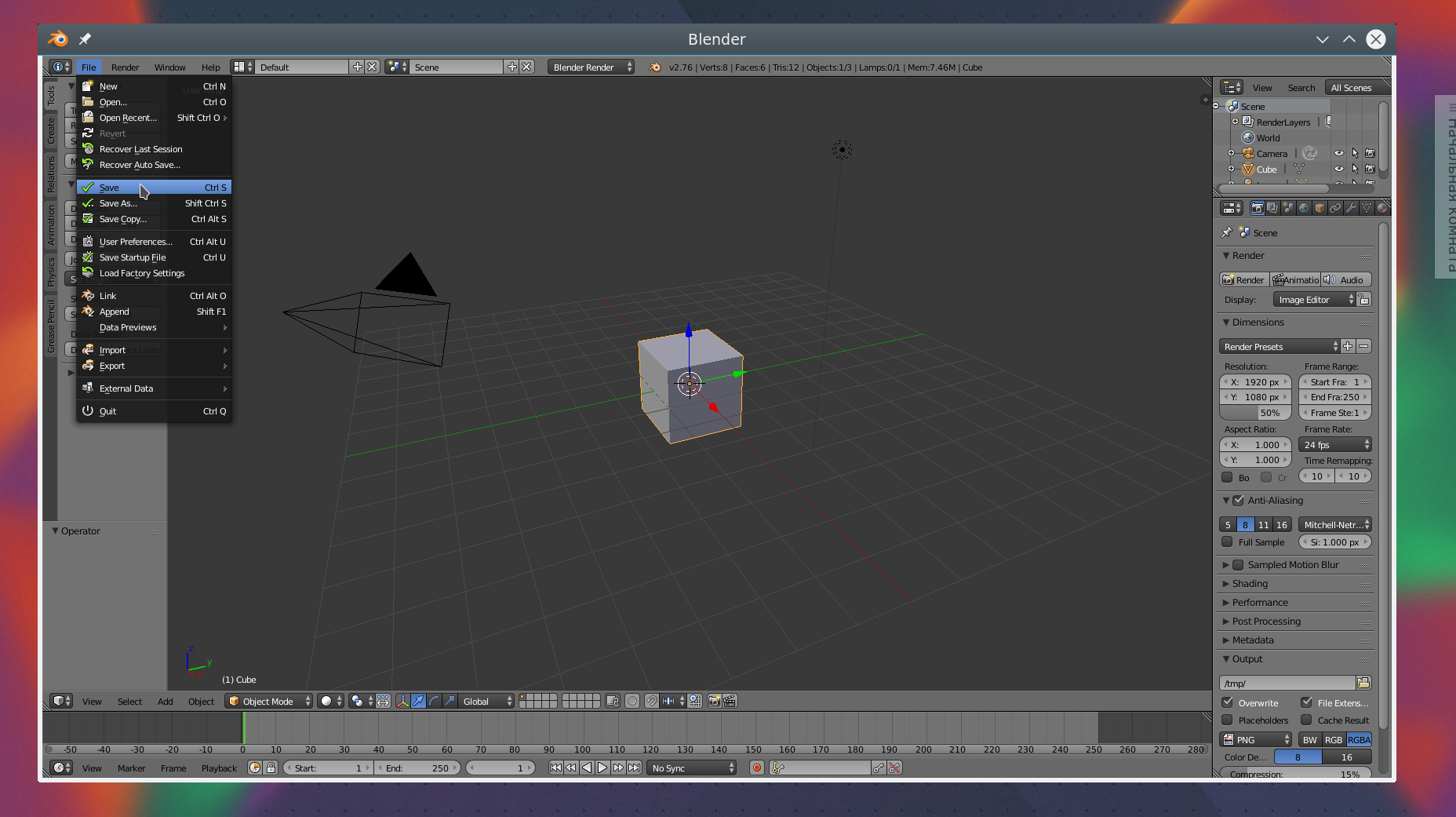Click play animation forward button
This screenshot has width=1456, height=817.
(602, 768)
